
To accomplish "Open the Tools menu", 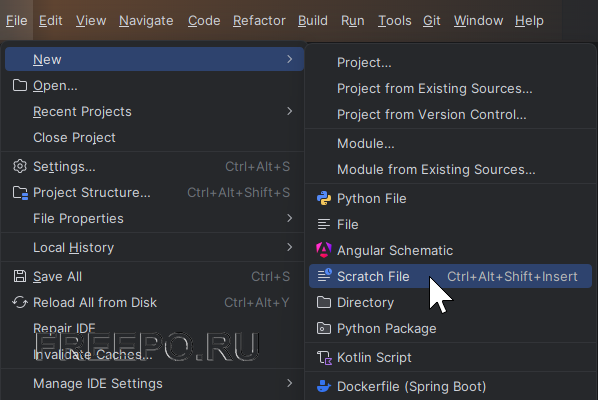I will (394, 21).
